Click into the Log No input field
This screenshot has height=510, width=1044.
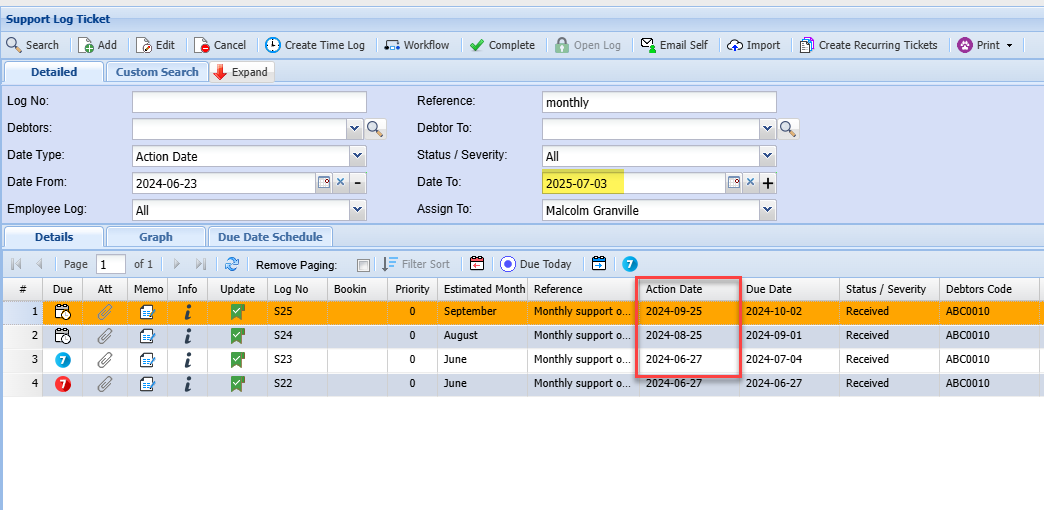click(x=249, y=102)
